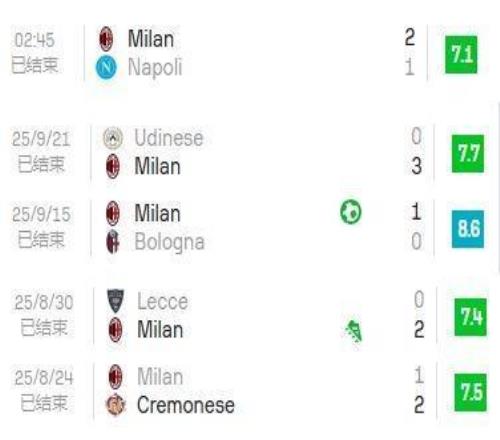Select the 7.7 rating for Udinese match
500x440 pixels.
click(468, 154)
